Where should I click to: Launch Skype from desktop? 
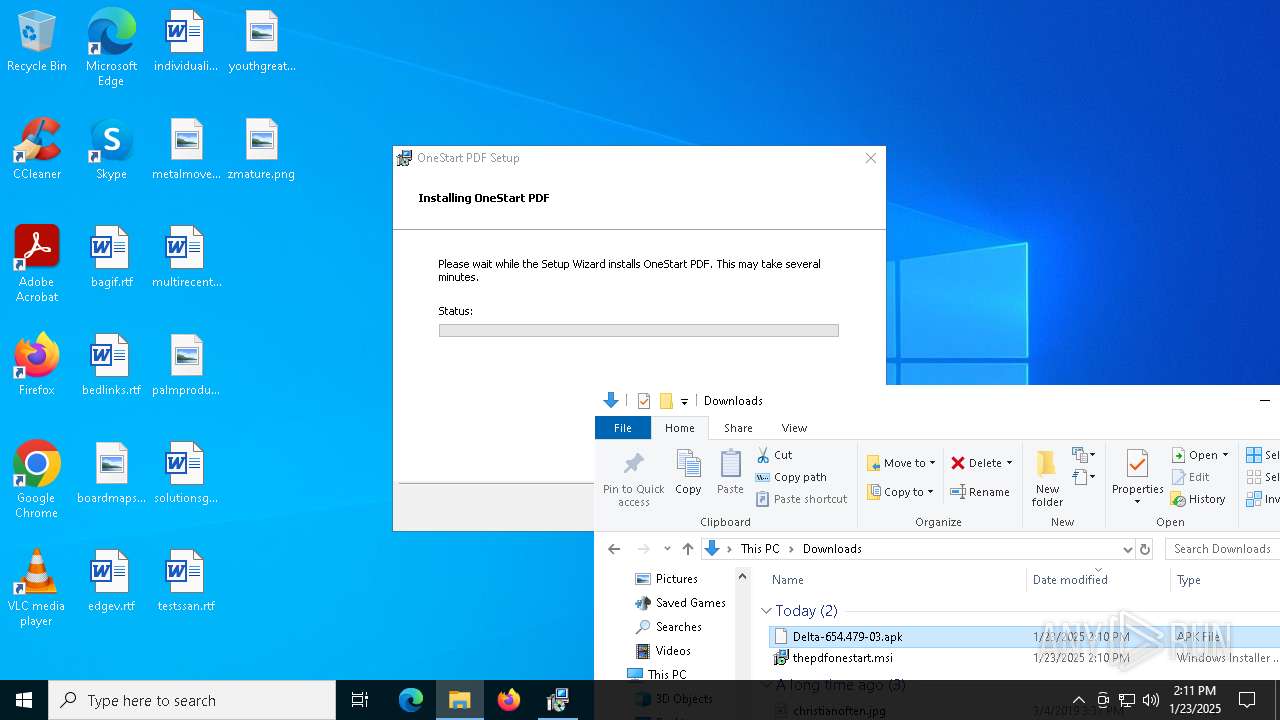[111, 149]
